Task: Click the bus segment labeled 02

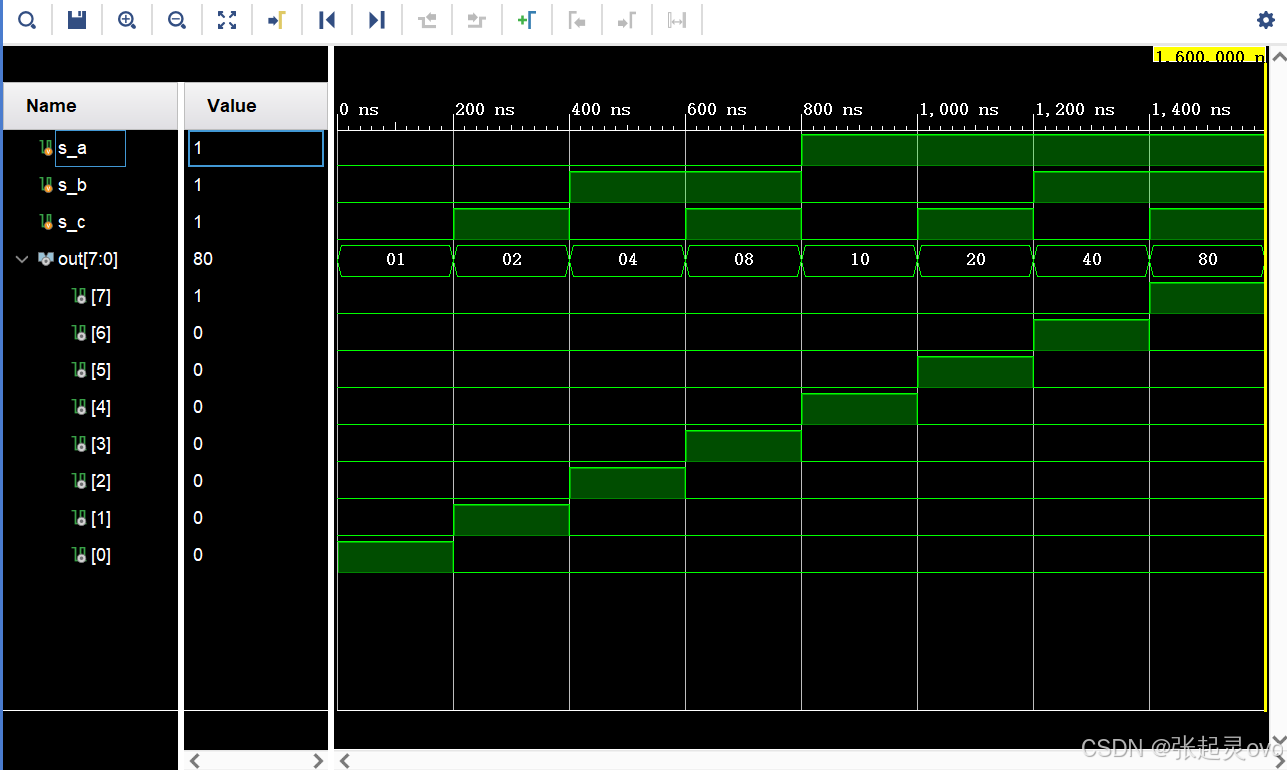Action: point(512,259)
